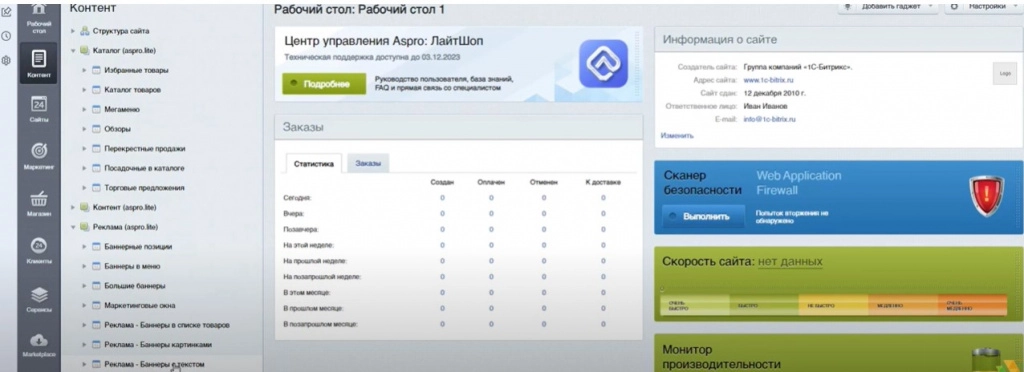Viewport: 1024px width, 372px height.
Task: Expand the Структура сайта node
Action: point(73,31)
